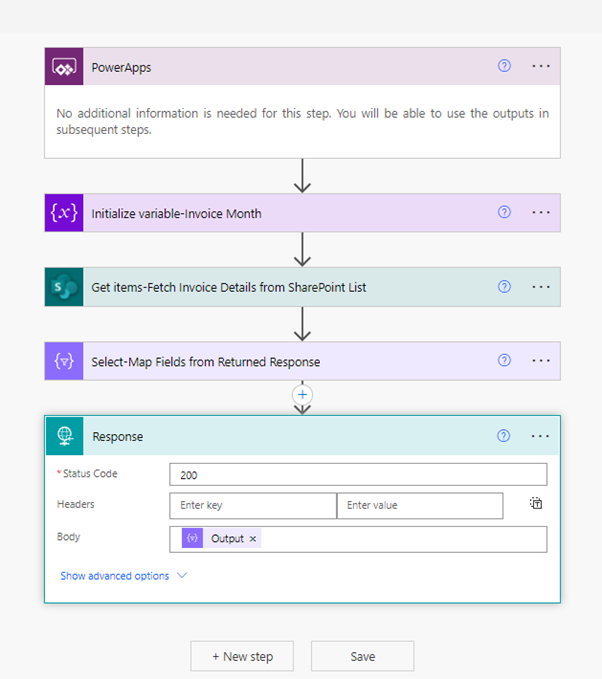Click the SharePoint icon on Get items
The height and width of the screenshot is (679, 602).
64,287
